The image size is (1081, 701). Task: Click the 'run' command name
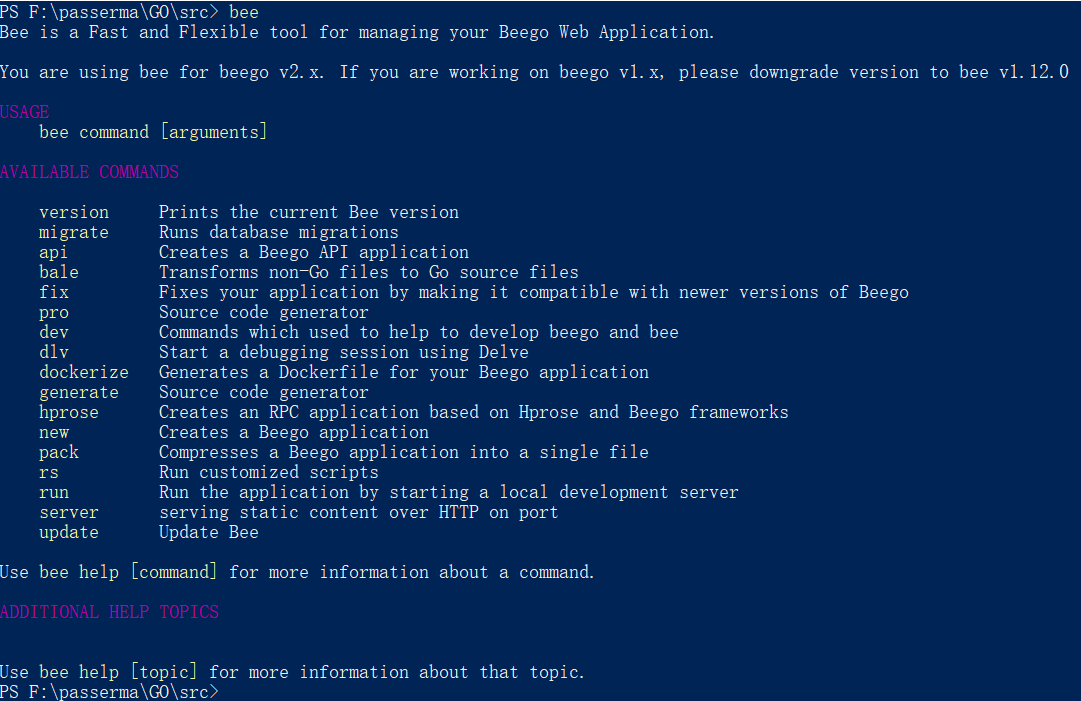pos(54,493)
